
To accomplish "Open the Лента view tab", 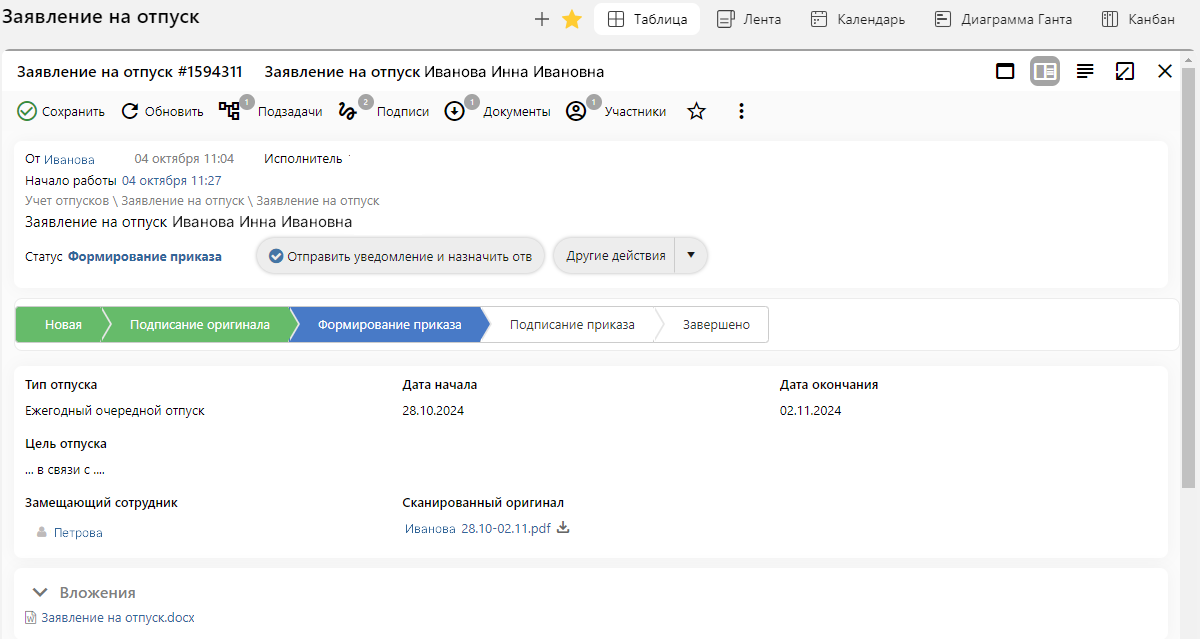I will [x=749, y=19].
